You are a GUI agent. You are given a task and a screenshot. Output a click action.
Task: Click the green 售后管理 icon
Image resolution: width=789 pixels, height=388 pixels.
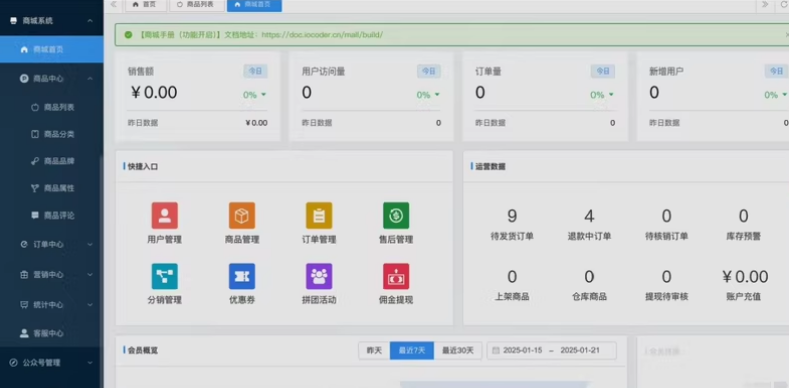click(x=396, y=215)
